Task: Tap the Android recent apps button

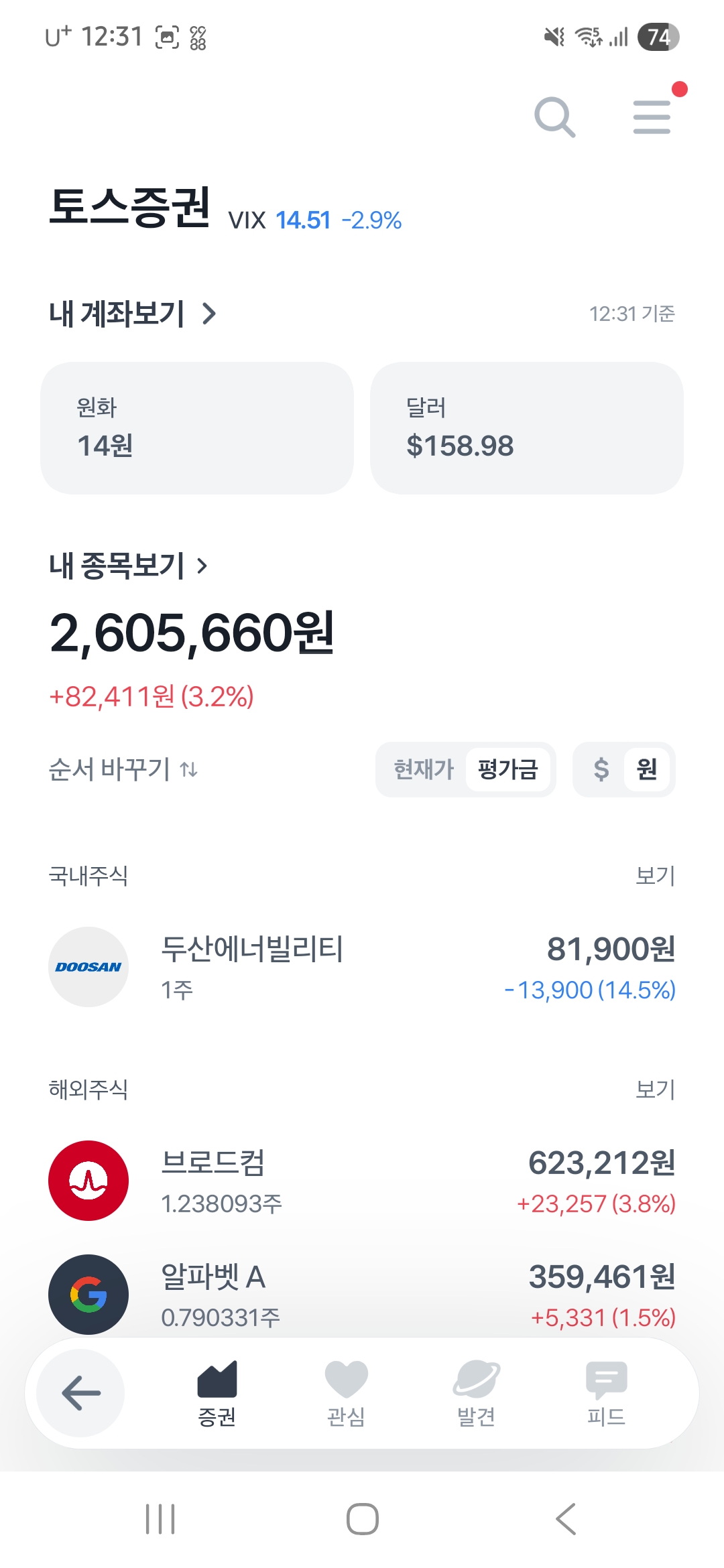Action: [160, 1519]
